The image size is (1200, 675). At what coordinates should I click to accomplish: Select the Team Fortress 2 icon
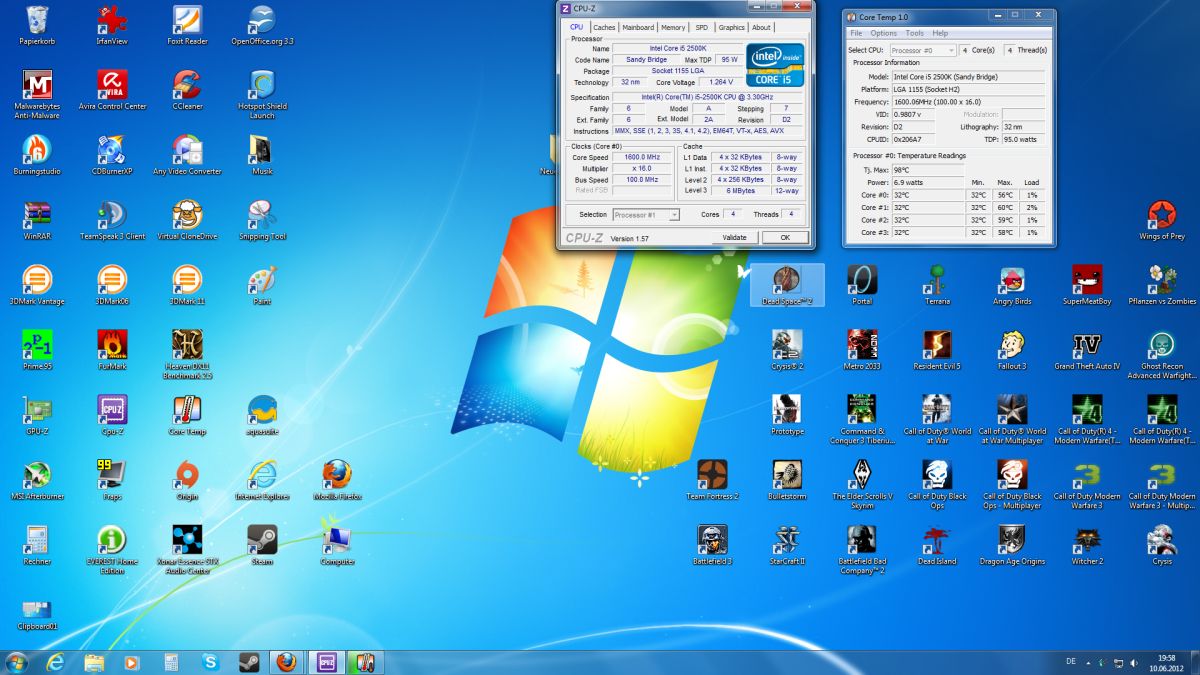click(712, 480)
